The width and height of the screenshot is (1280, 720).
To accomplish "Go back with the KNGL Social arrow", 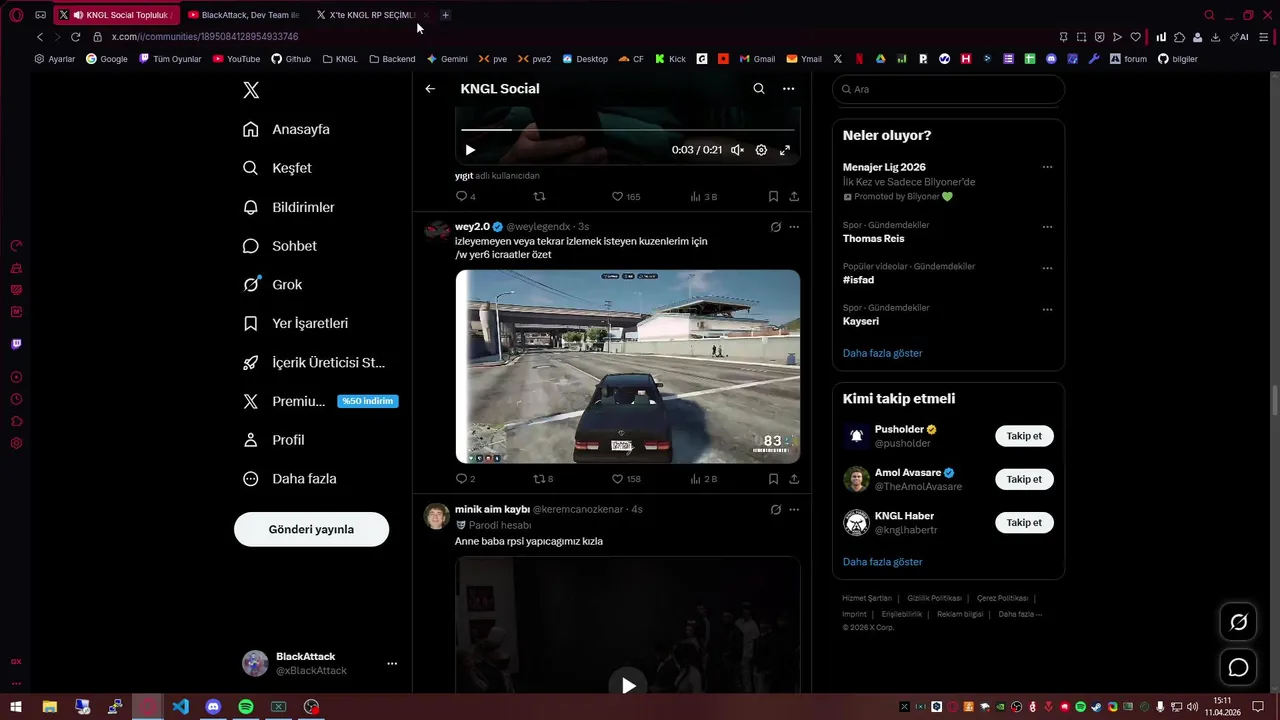I will click(x=430, y=89).
